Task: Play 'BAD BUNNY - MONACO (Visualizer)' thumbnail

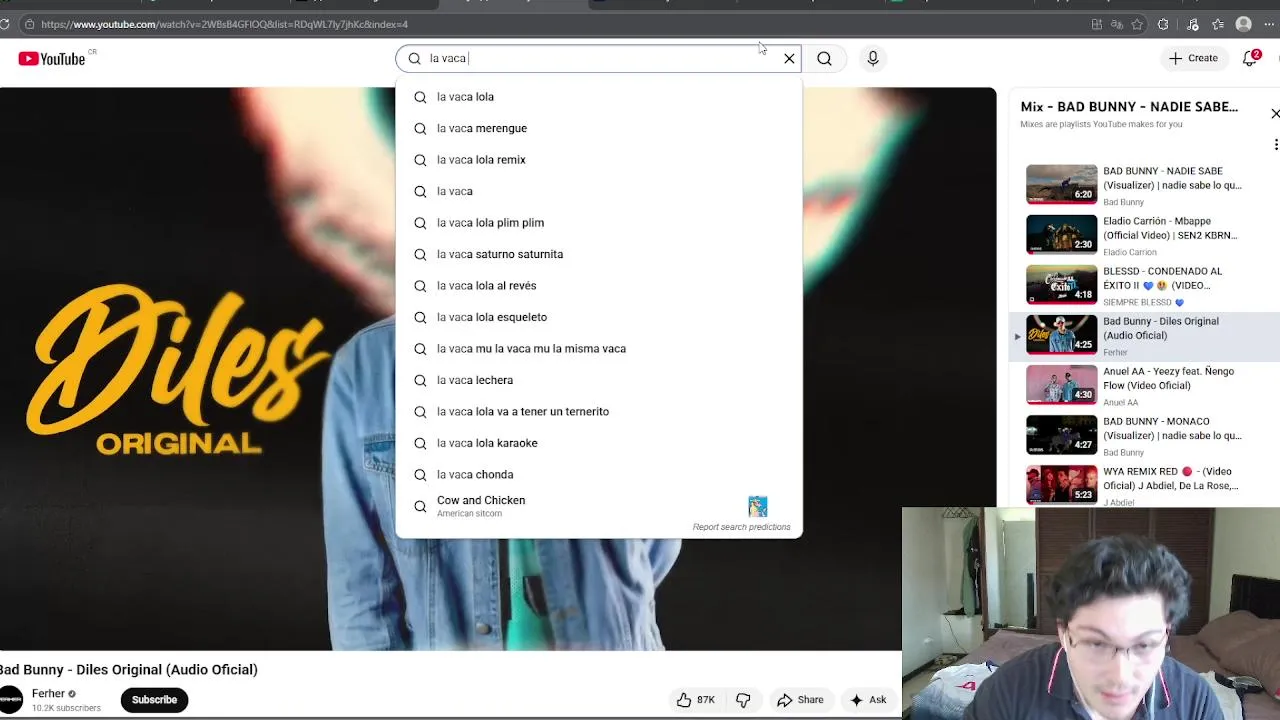Action: (x=1061, y=435)
